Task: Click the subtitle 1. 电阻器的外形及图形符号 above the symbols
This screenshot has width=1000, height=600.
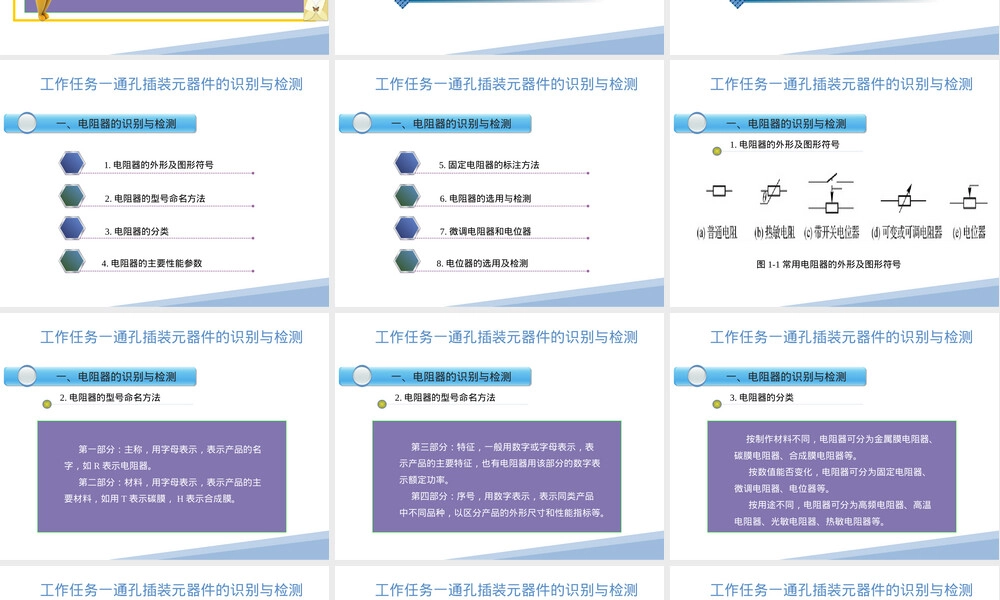Action: click(784, 145)
